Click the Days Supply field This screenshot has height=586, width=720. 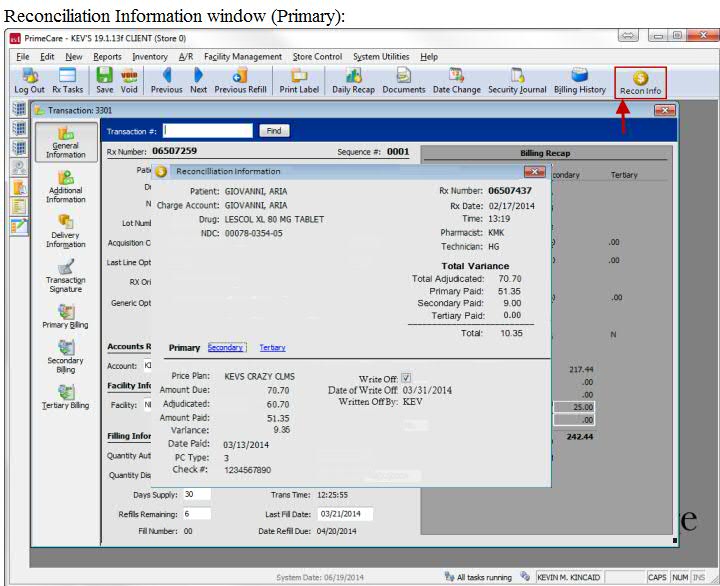coord(197,494)
